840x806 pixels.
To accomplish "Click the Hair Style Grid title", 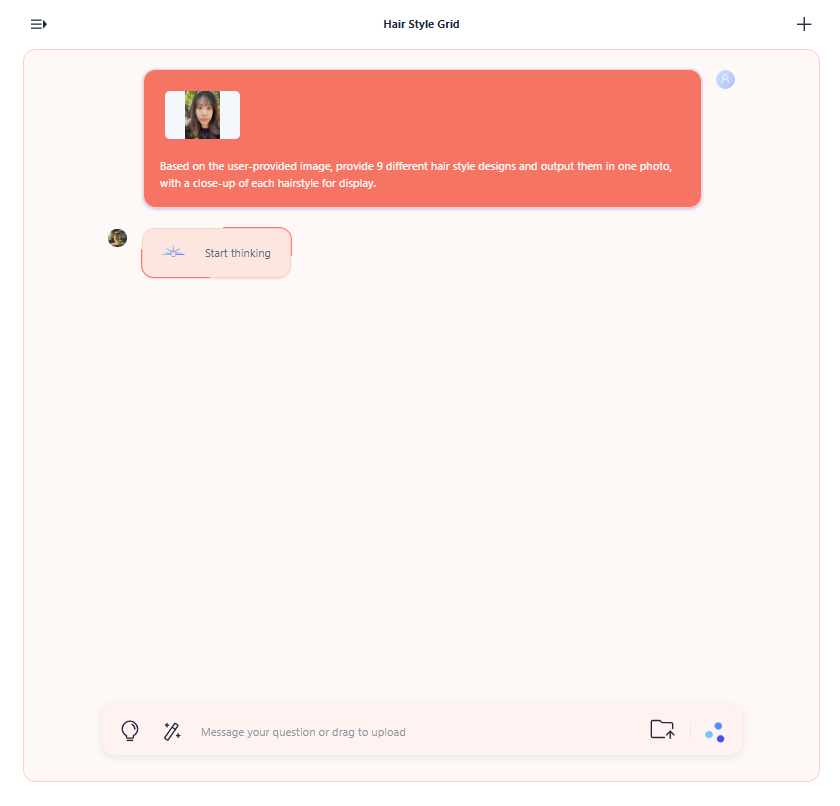I will tap(421, 24).
